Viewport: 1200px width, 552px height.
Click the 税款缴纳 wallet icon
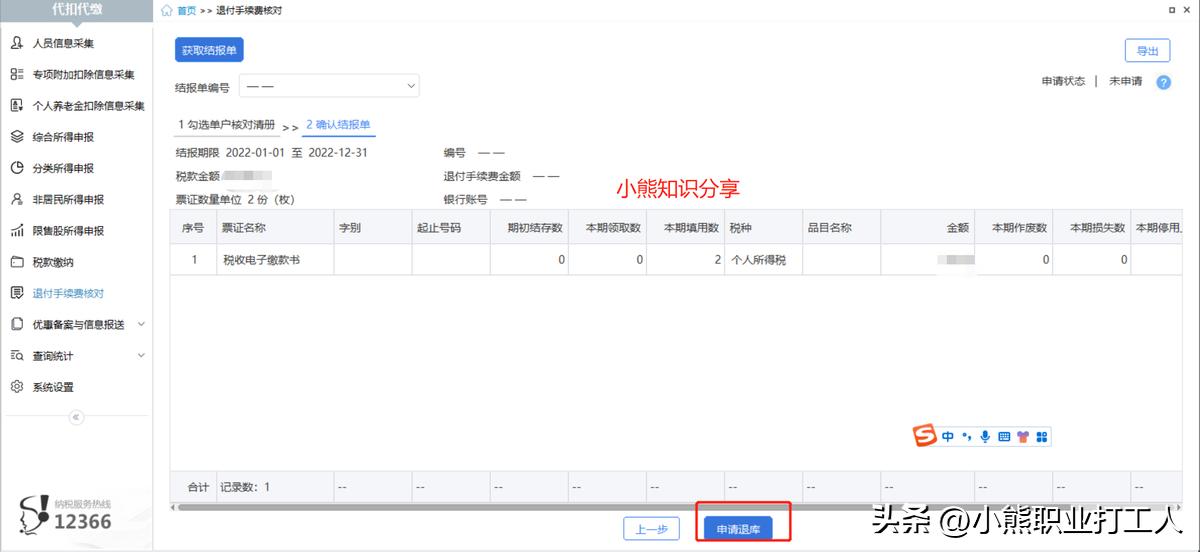pos(17,262)
